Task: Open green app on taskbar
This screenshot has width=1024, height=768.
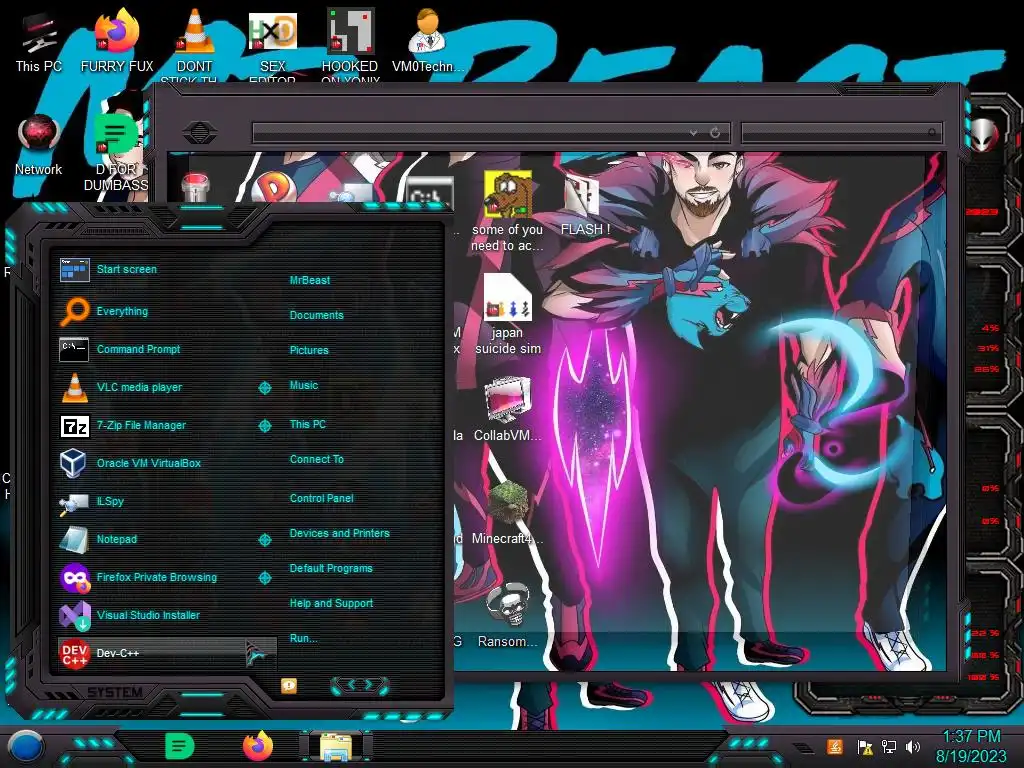Action: [x=179, y=746]
